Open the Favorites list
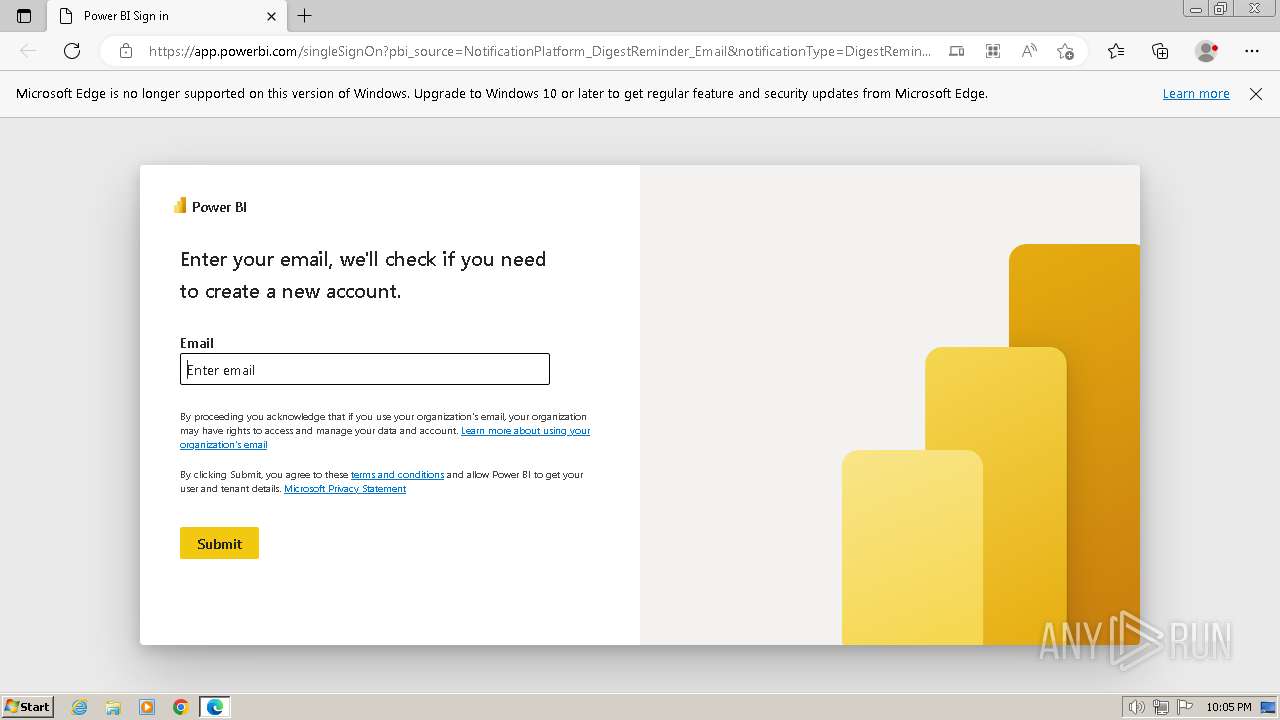 click(x=1116, y=51)
